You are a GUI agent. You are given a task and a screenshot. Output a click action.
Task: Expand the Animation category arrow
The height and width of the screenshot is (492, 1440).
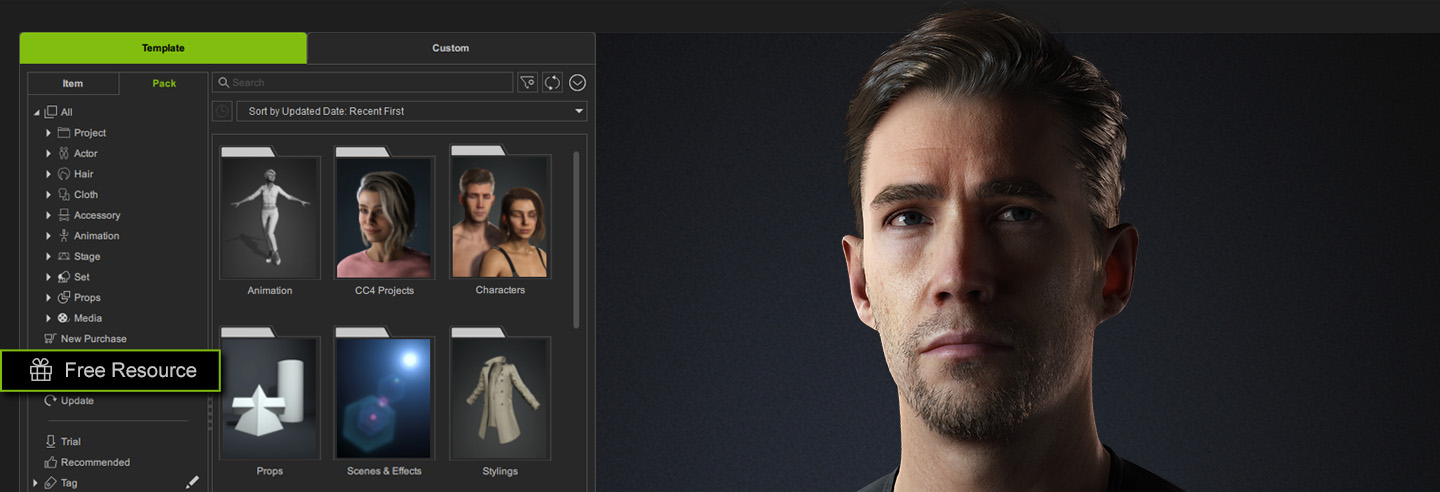point(48,236)
